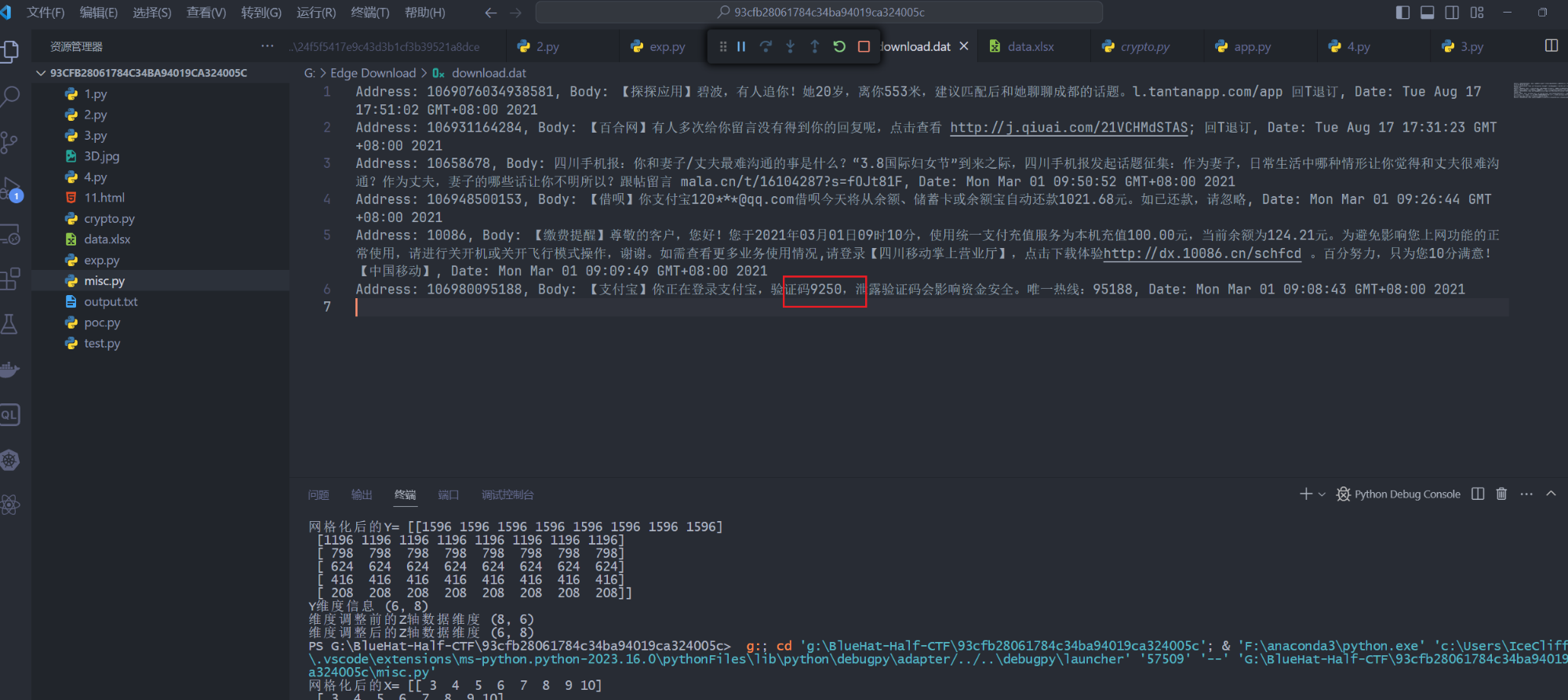Open 1.py in the explorer
Screen dimensions: 1568x700
161,93
